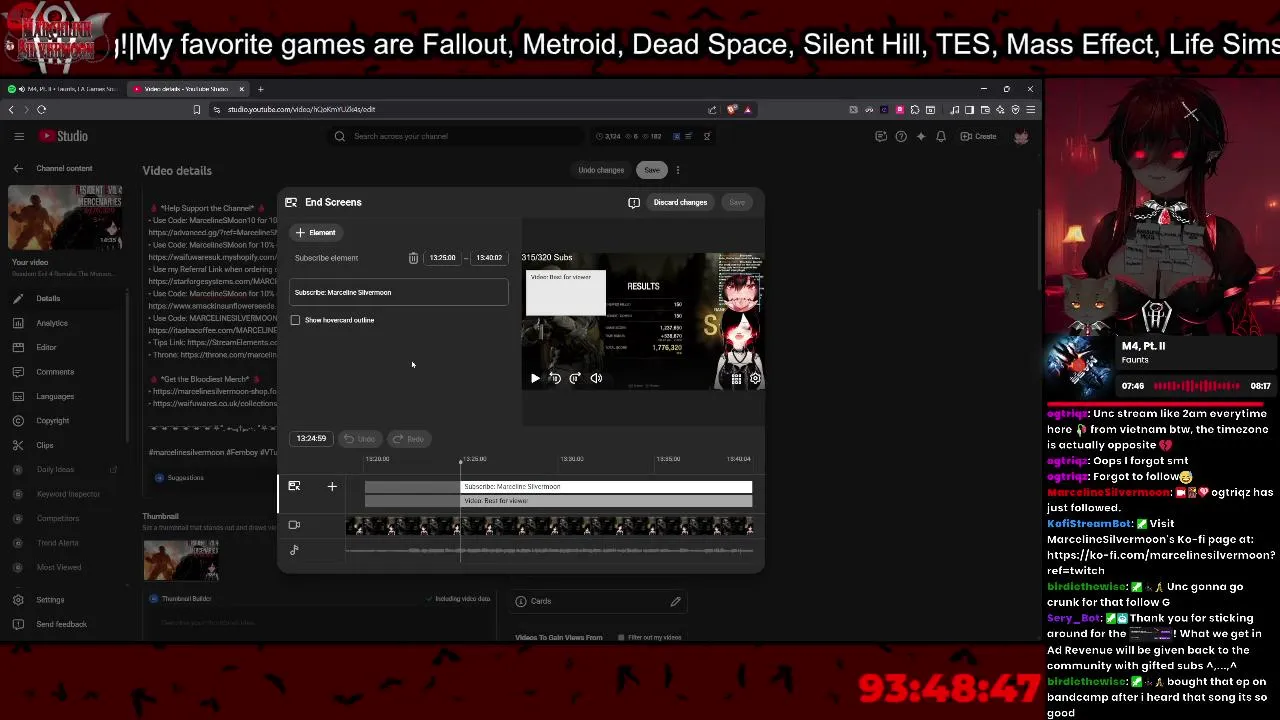The image size is (1280, 720).
Task: Click the video thumbnail strip in timeline
Action: 549,526
